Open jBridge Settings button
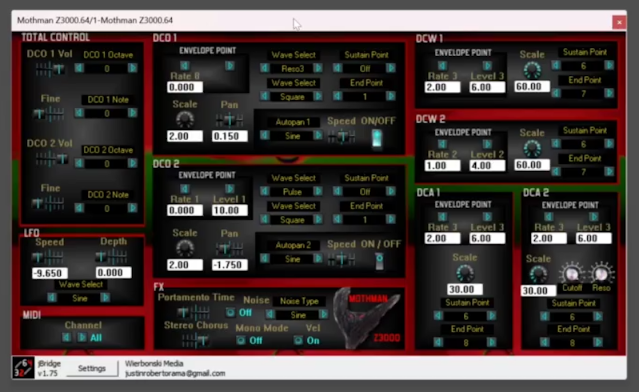 [92, 368]
